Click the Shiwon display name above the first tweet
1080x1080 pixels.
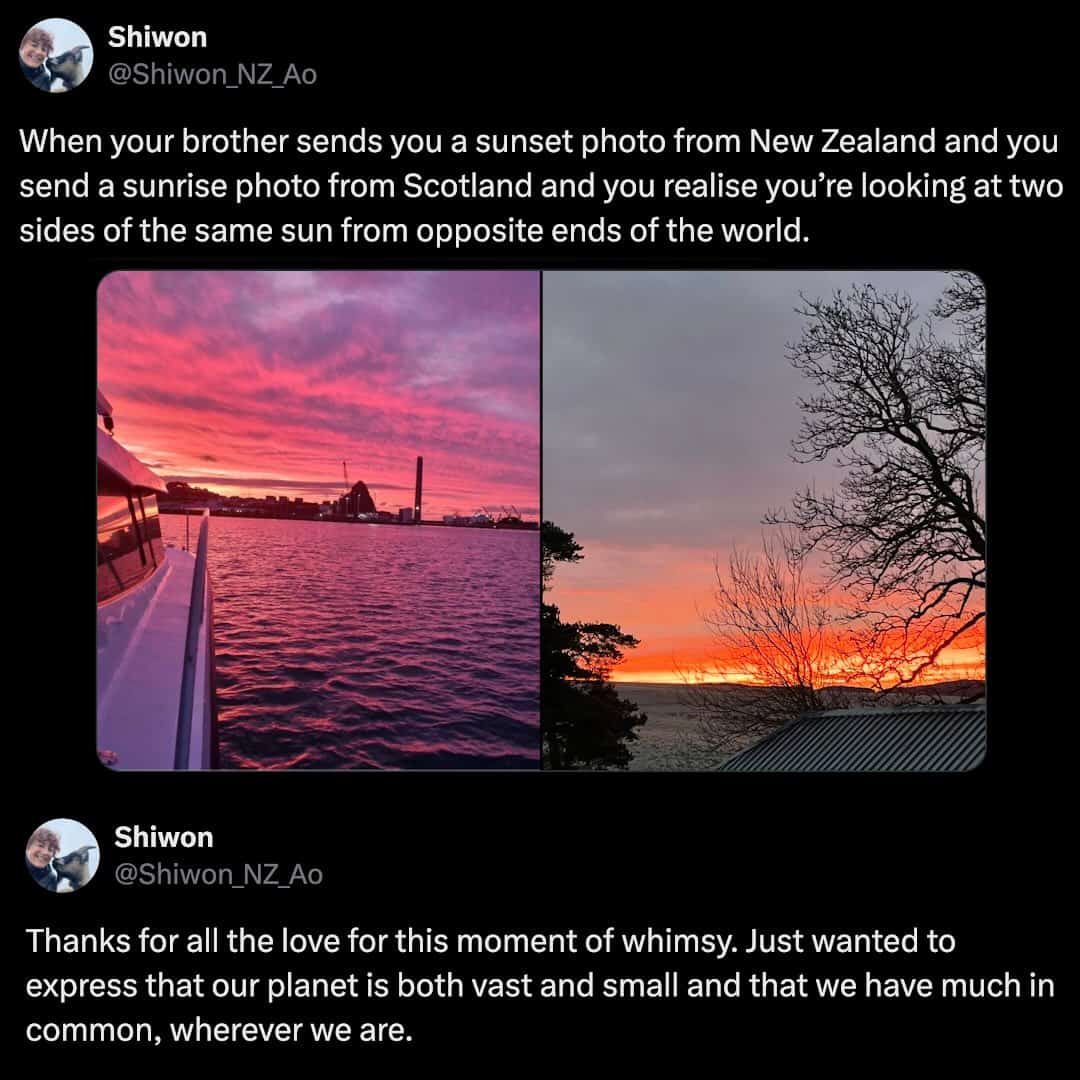pyautogui.click(x=157, y=37)
